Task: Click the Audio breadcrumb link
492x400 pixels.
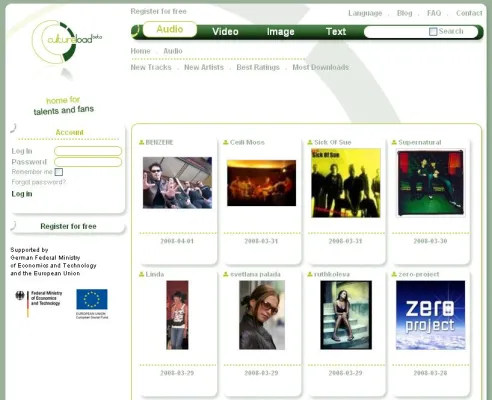Action: 173,51
